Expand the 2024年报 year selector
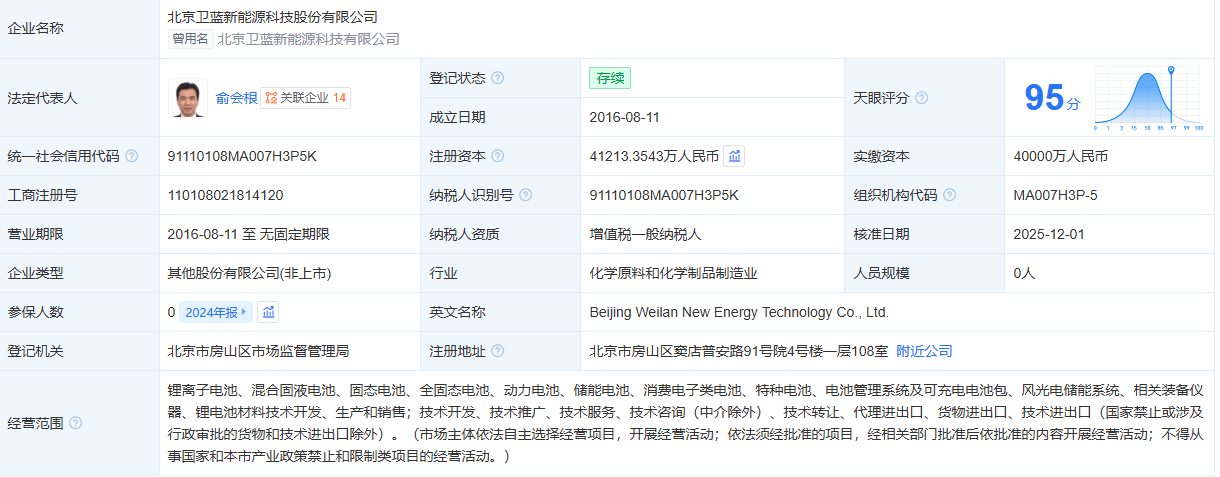1220x477 pixels. click(215, 312)
